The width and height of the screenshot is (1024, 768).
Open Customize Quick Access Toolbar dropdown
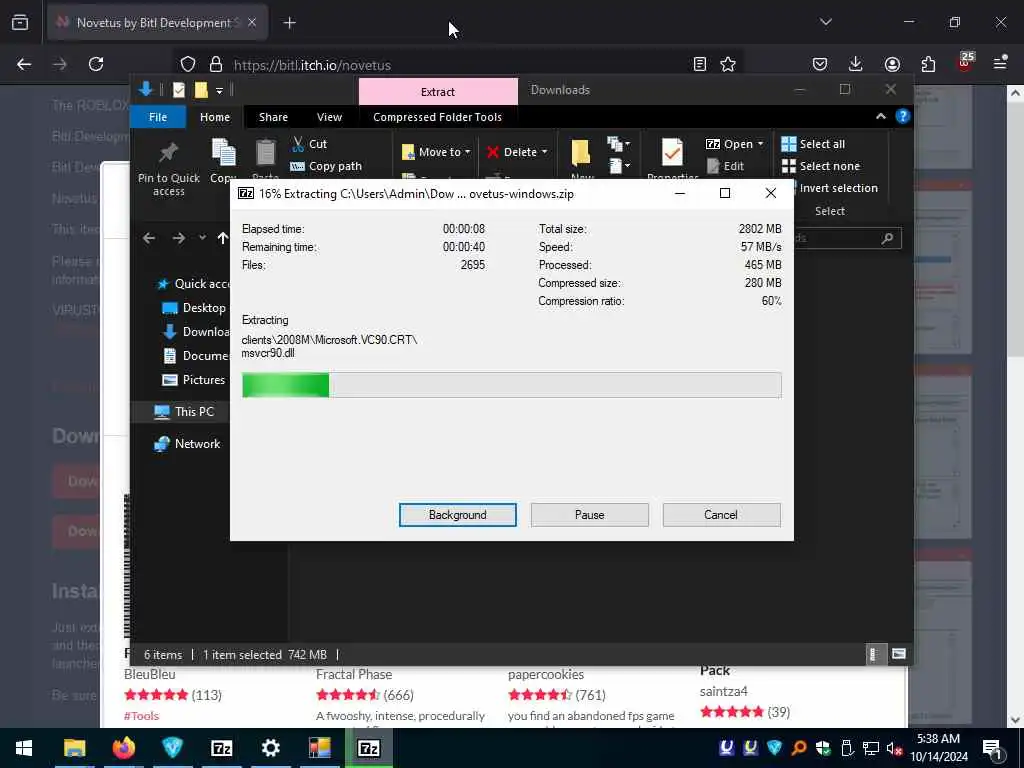[x=219, y=90]
